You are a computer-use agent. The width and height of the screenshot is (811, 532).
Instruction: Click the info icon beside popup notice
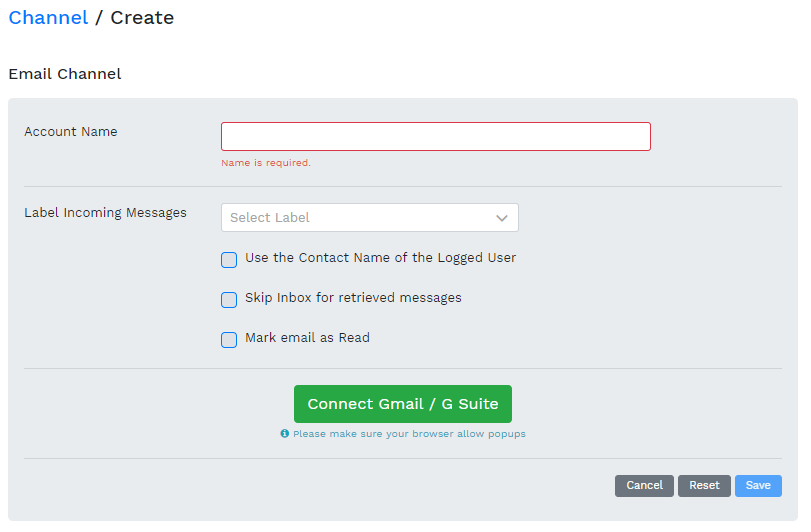tap(285, 434)
